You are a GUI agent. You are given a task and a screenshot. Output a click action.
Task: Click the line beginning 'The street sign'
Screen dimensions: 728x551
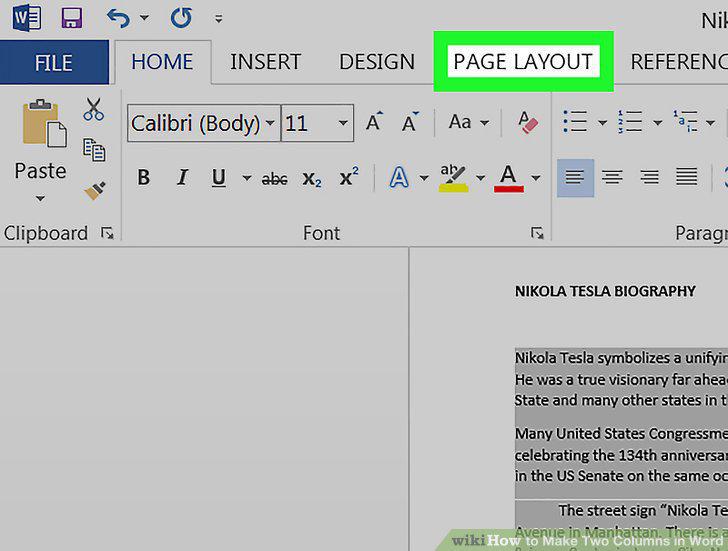click(643, 511)
